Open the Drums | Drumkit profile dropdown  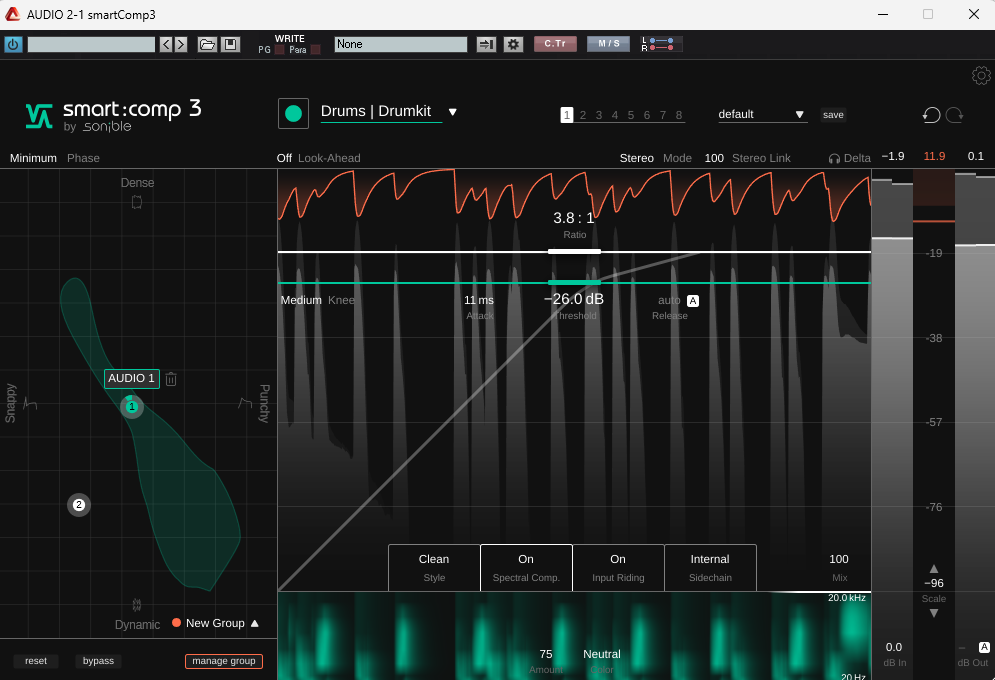(452, 112)
